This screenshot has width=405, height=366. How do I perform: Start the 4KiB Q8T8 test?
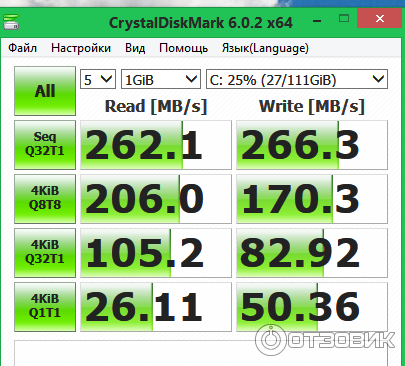click(x=45, y=199)
